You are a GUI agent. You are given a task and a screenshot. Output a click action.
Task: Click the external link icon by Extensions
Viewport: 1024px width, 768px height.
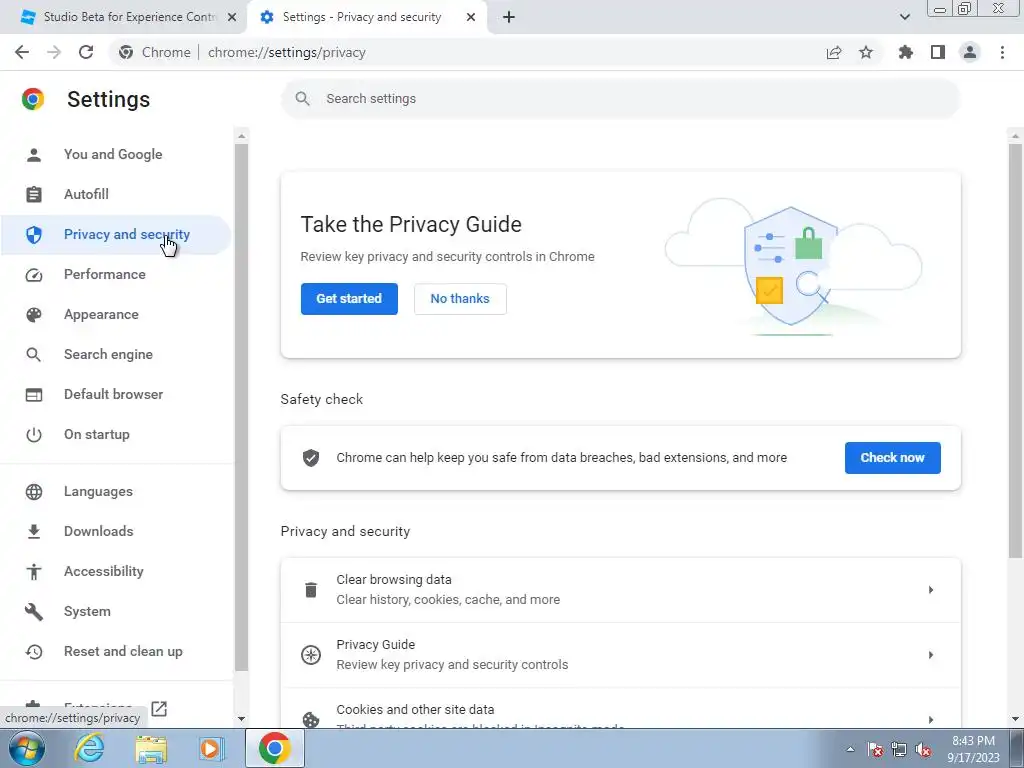tap(159, 709)
